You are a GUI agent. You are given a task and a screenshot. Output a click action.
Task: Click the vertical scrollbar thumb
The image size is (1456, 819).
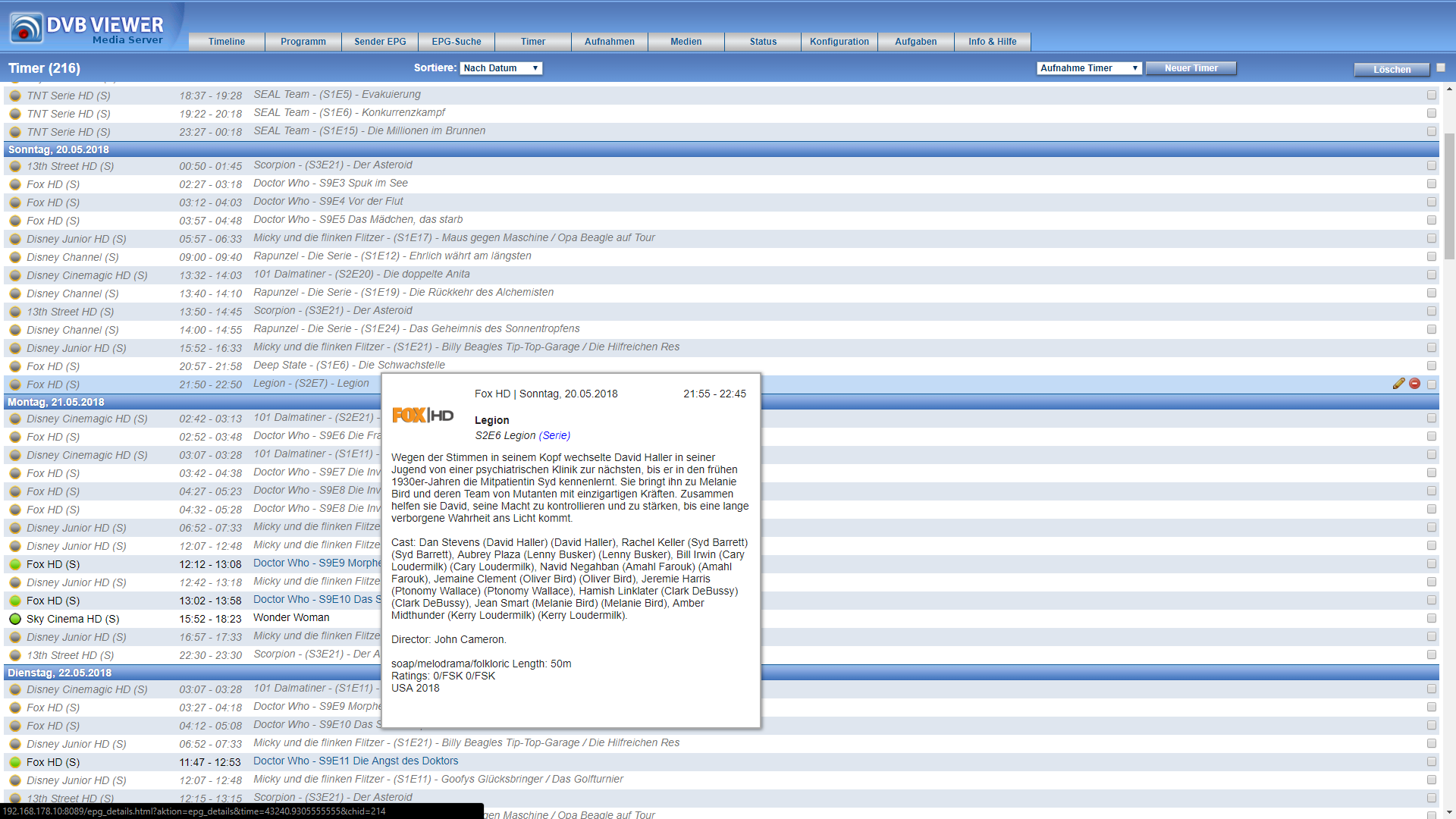(x=1449, y=197)
